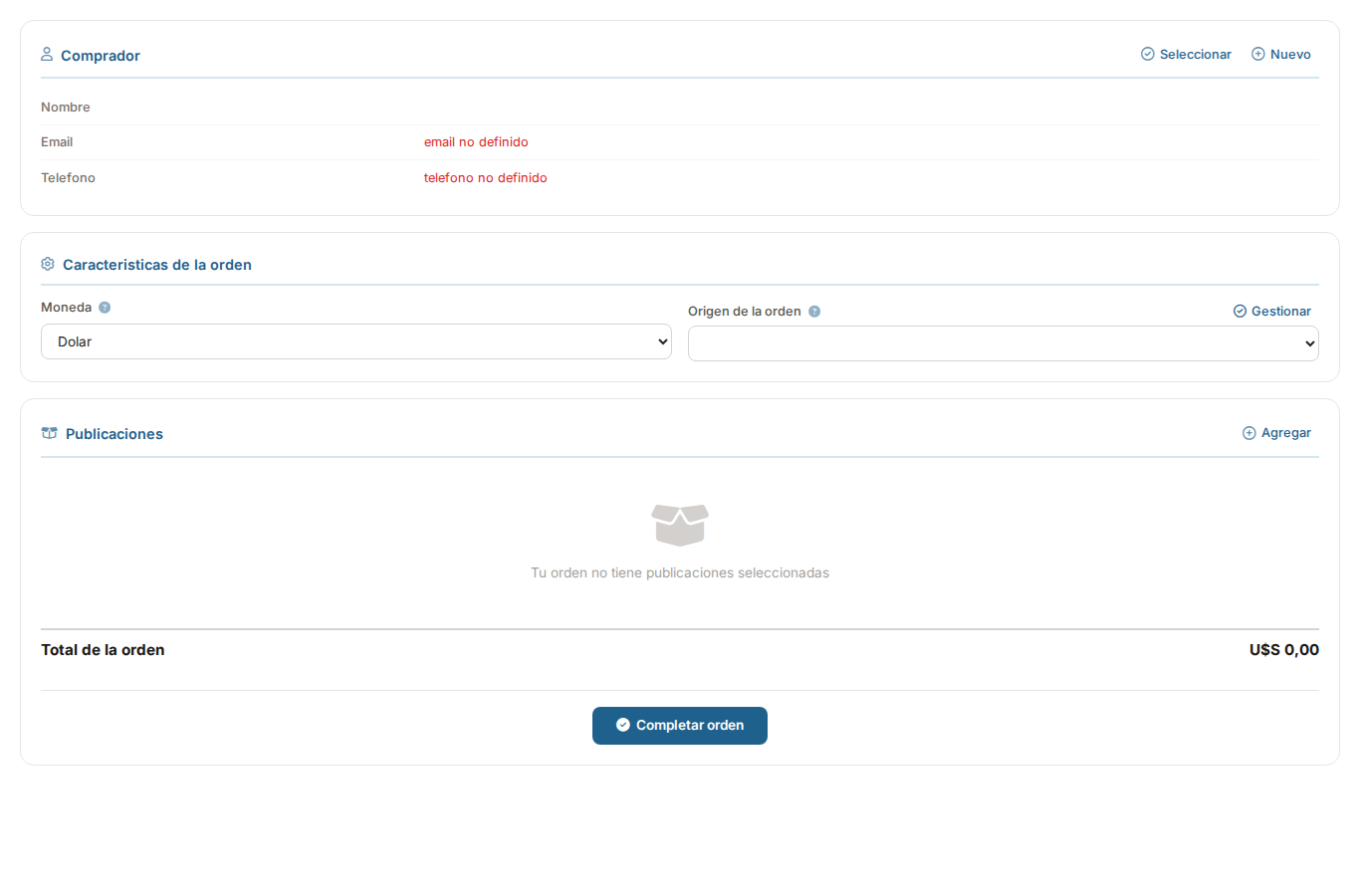Click the U$S 0,00 order total
Viewport: 1360px width, 896px height.
(x=1283, y=650)
